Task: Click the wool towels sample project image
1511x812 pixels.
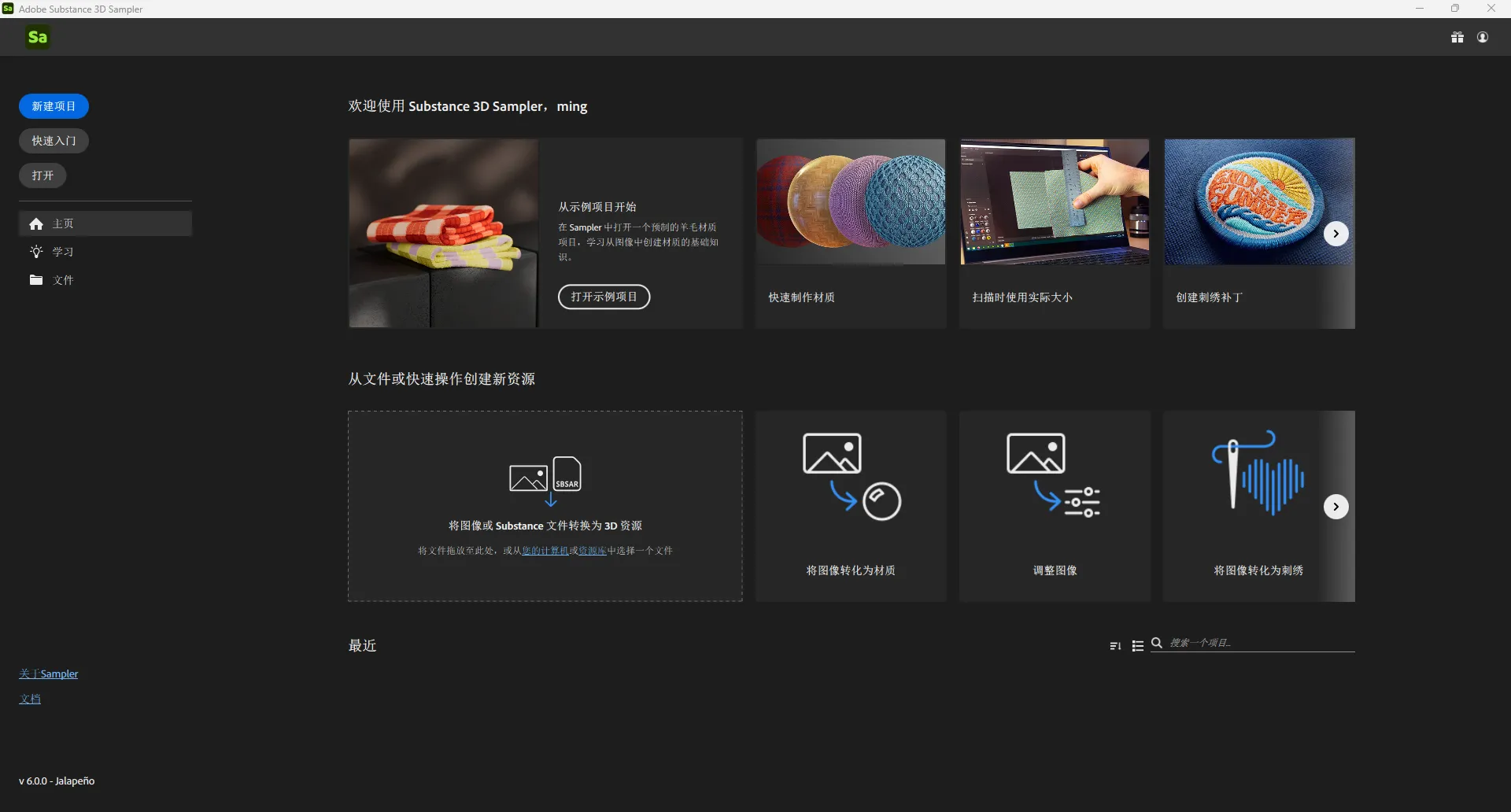Action: click(444, 233)
